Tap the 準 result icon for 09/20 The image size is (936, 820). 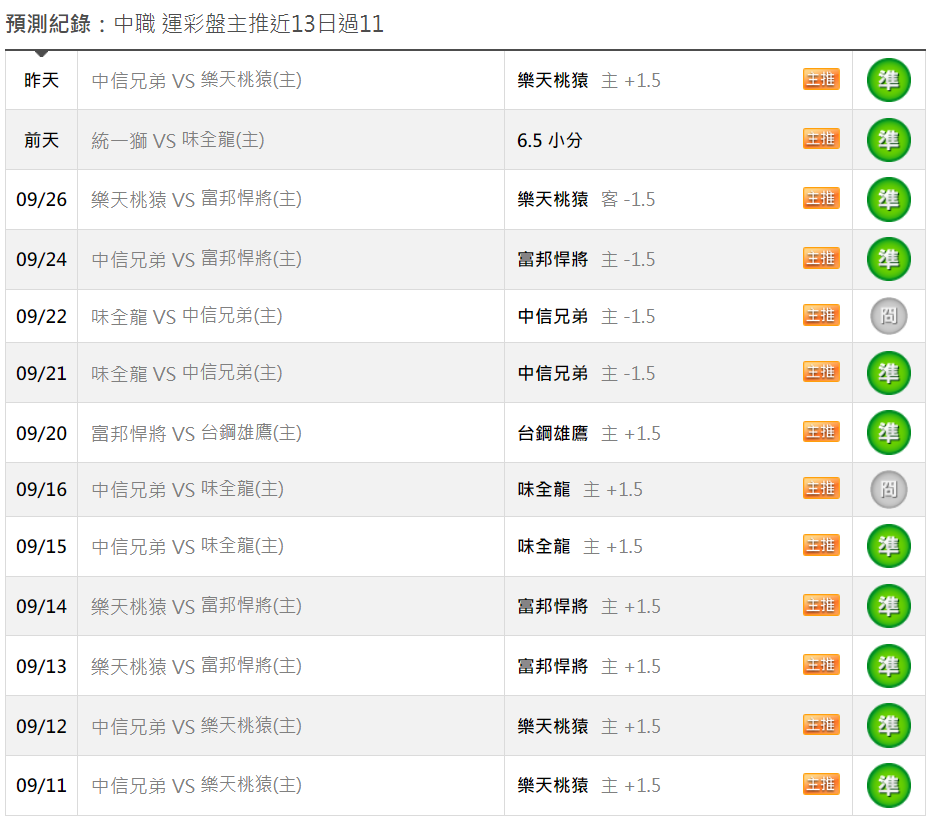tap(888, 433)
